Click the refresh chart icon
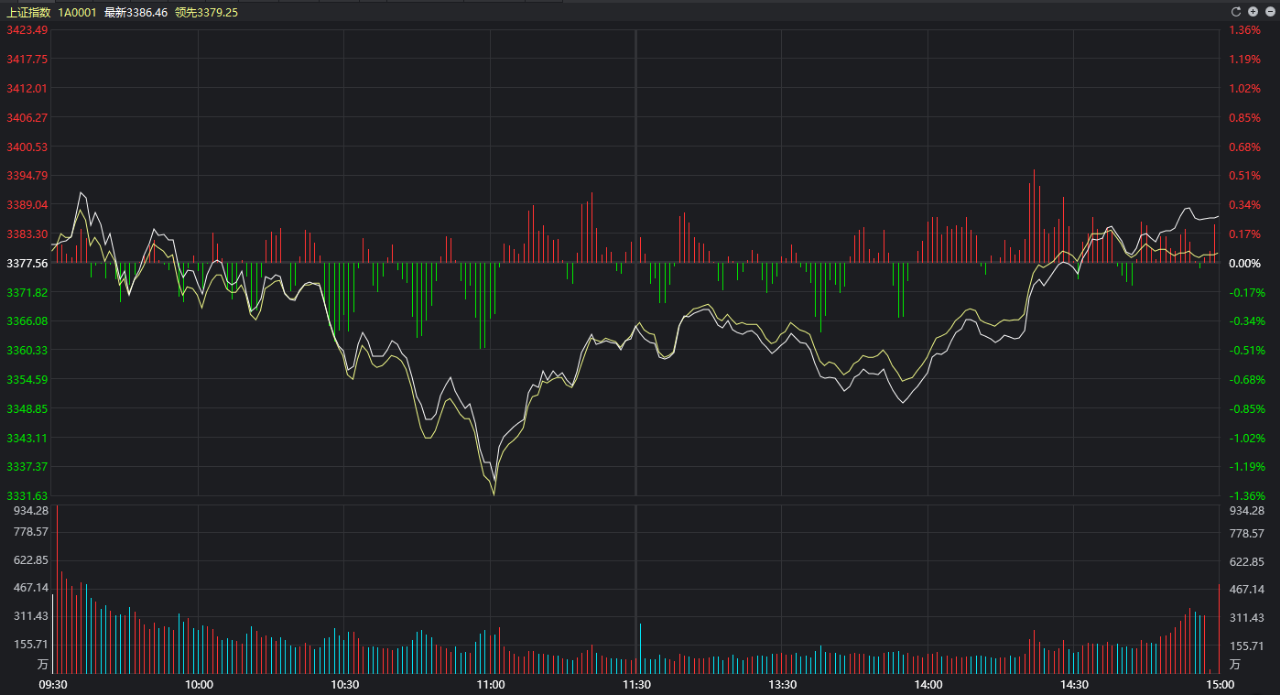Screen dimensions: 1280x695 tap(1236, 11)
